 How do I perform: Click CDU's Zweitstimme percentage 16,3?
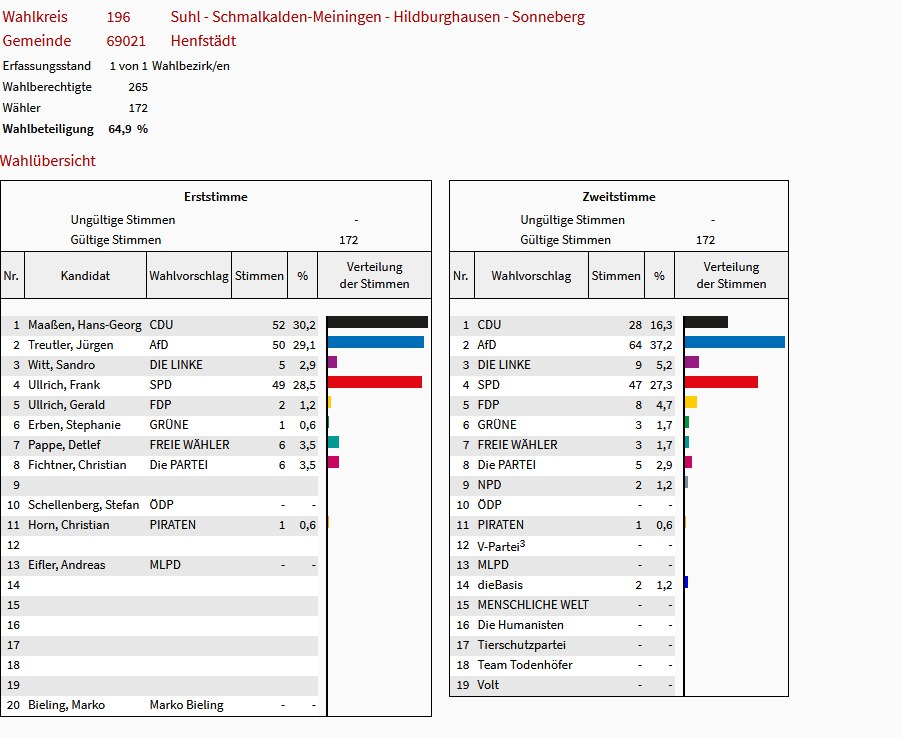(661, 325)
